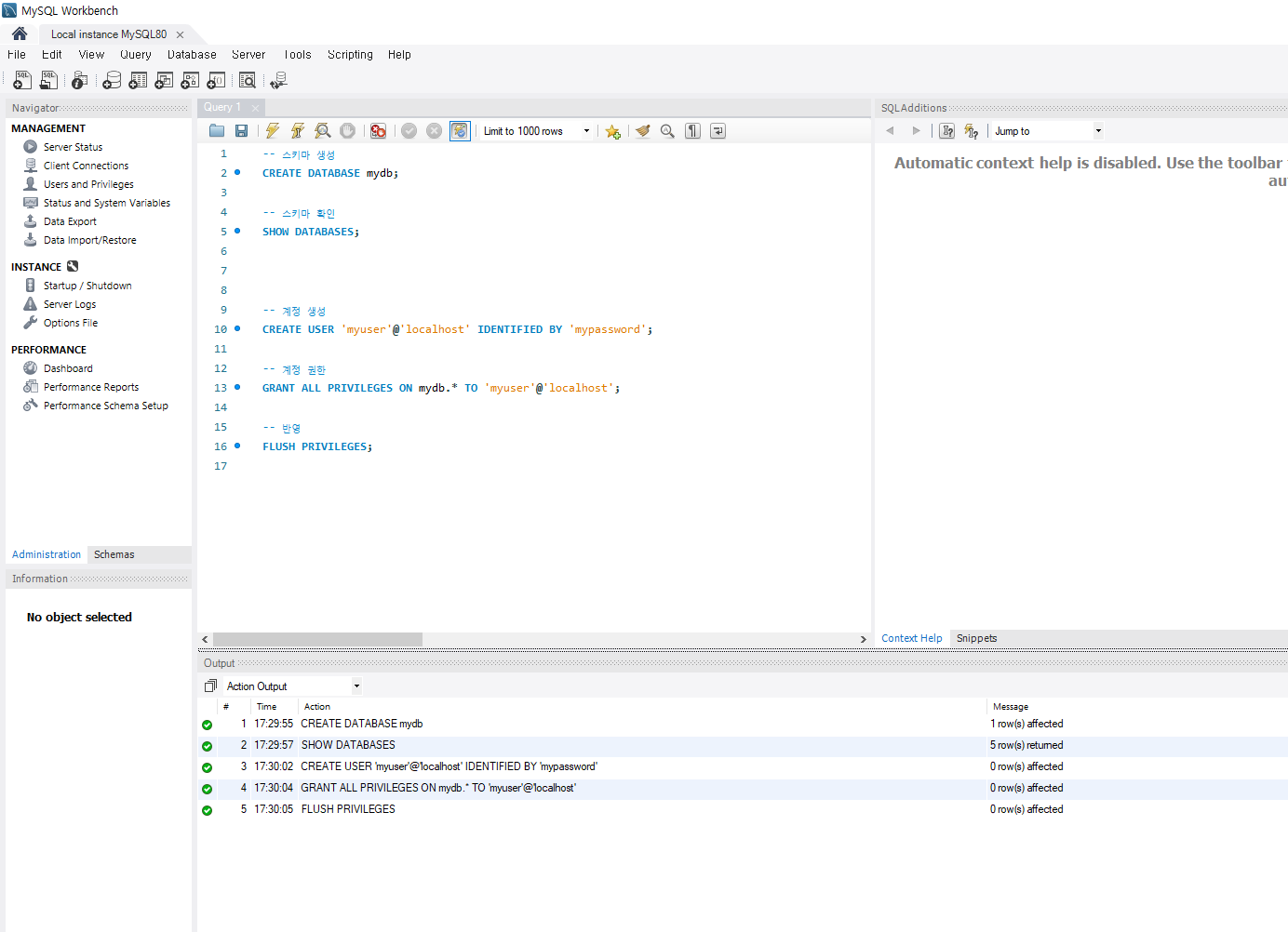This screenshot has width=1288, height=932.
Task: Open find panel magnifier icon
Action: [x=667, y=131]
